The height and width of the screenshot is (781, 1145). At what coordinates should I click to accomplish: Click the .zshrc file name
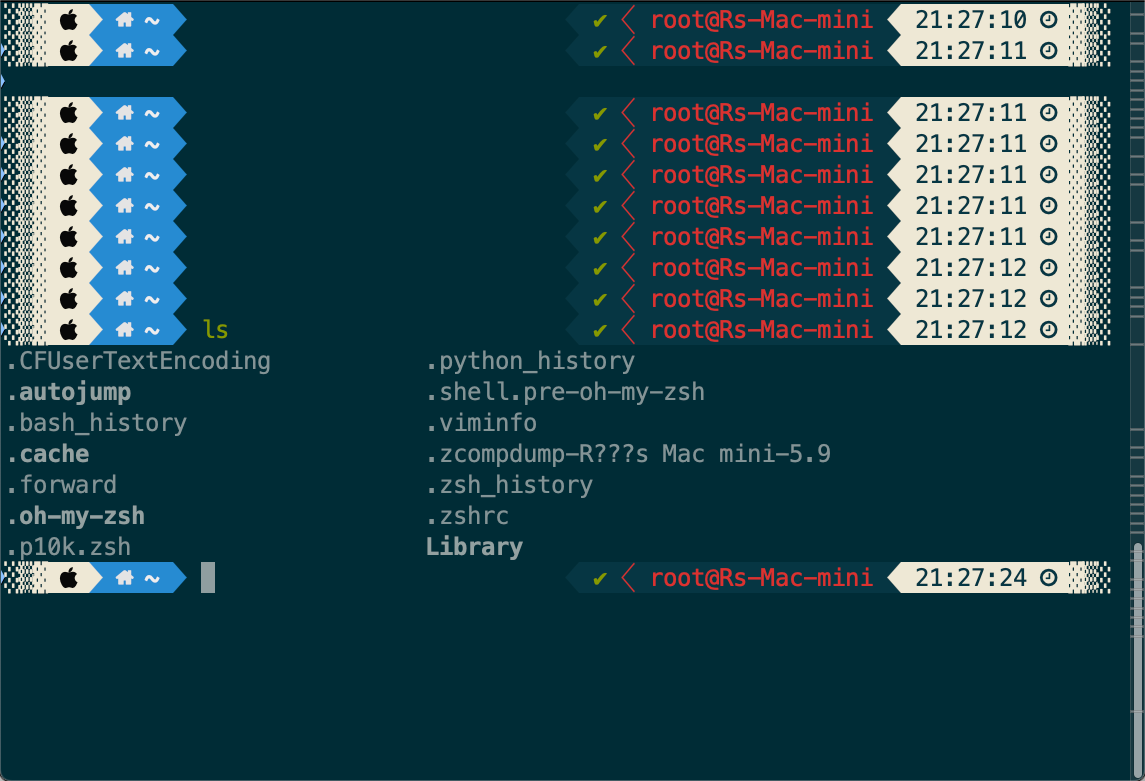[x=467, y=516]
